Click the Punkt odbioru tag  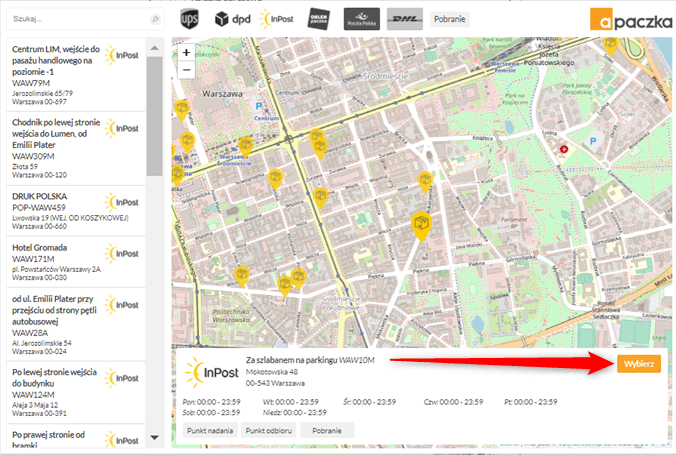tap(267, 430)
